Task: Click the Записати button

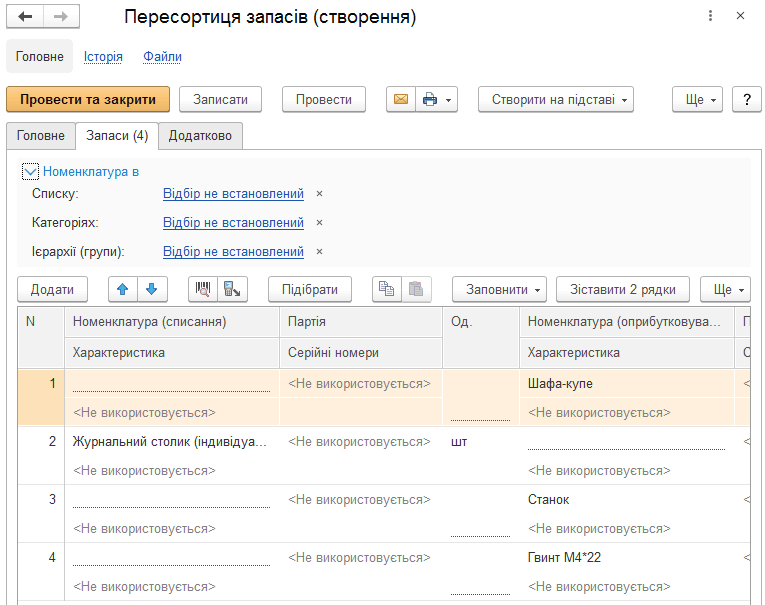Action: (x=220, y=100)
